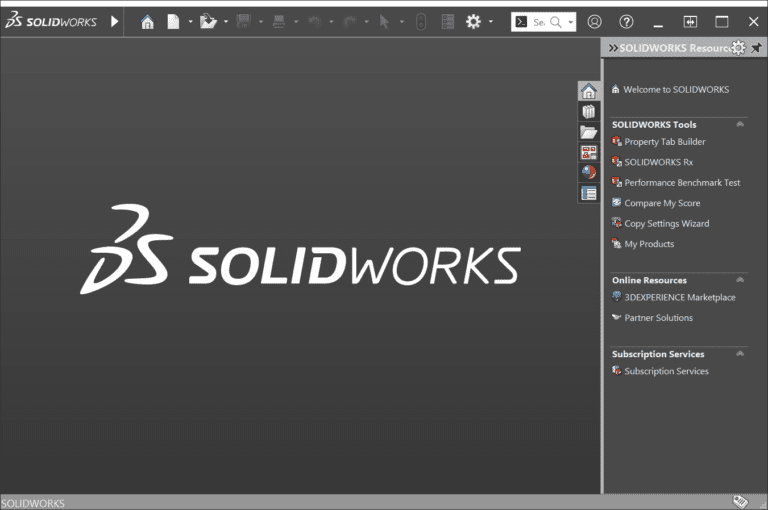Click the Undo icon
The width and height of the screenshot is (768, 510).
pos(314,22)
